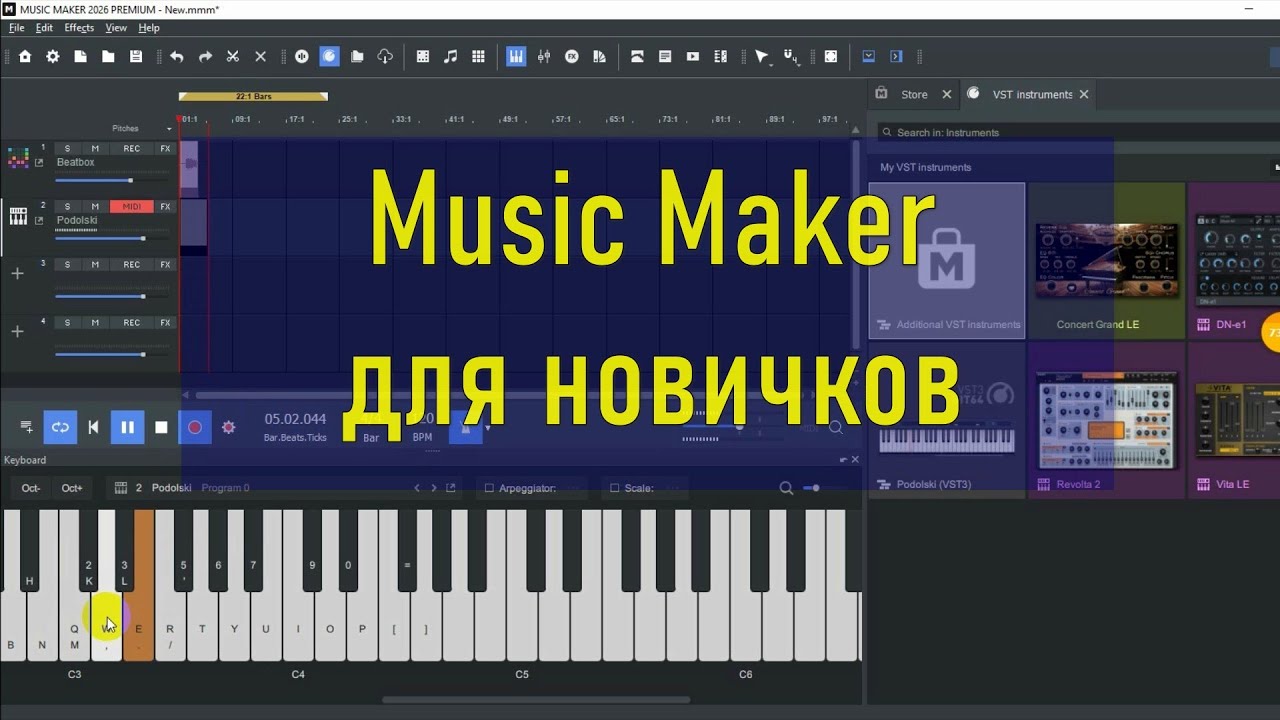Screen dimensions: 1280x720
Task: Open FX effects circle icon
Action: tap(572, 57)
